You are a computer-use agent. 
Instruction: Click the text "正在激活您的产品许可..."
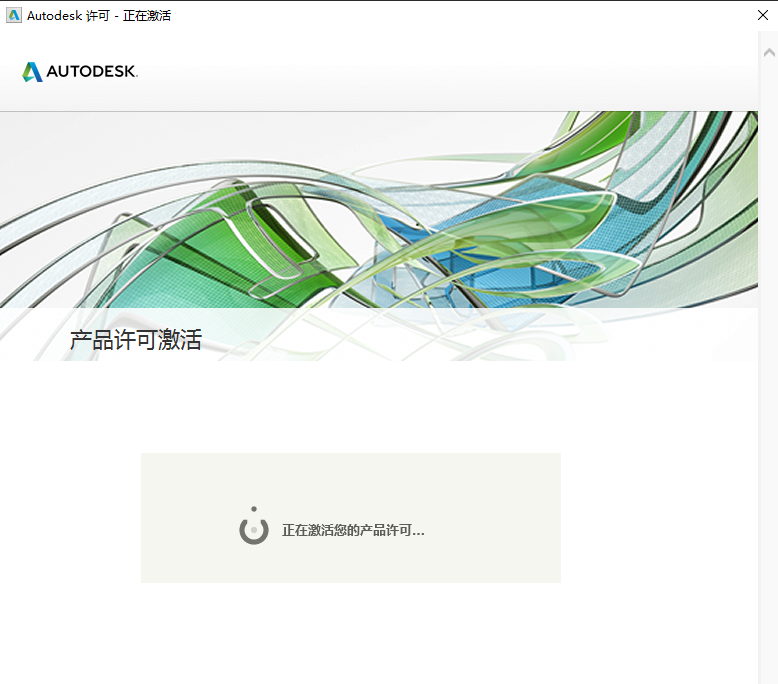pyautogui.click(x=353, y=530)
